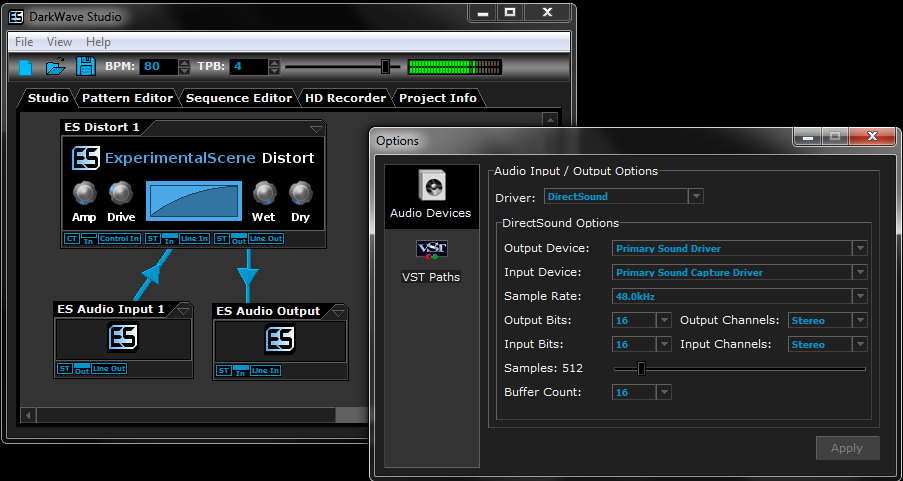Screen dimensions: 903x481
Task: Toggle Line In port on ES Audio Output
Action: [265, 371]
